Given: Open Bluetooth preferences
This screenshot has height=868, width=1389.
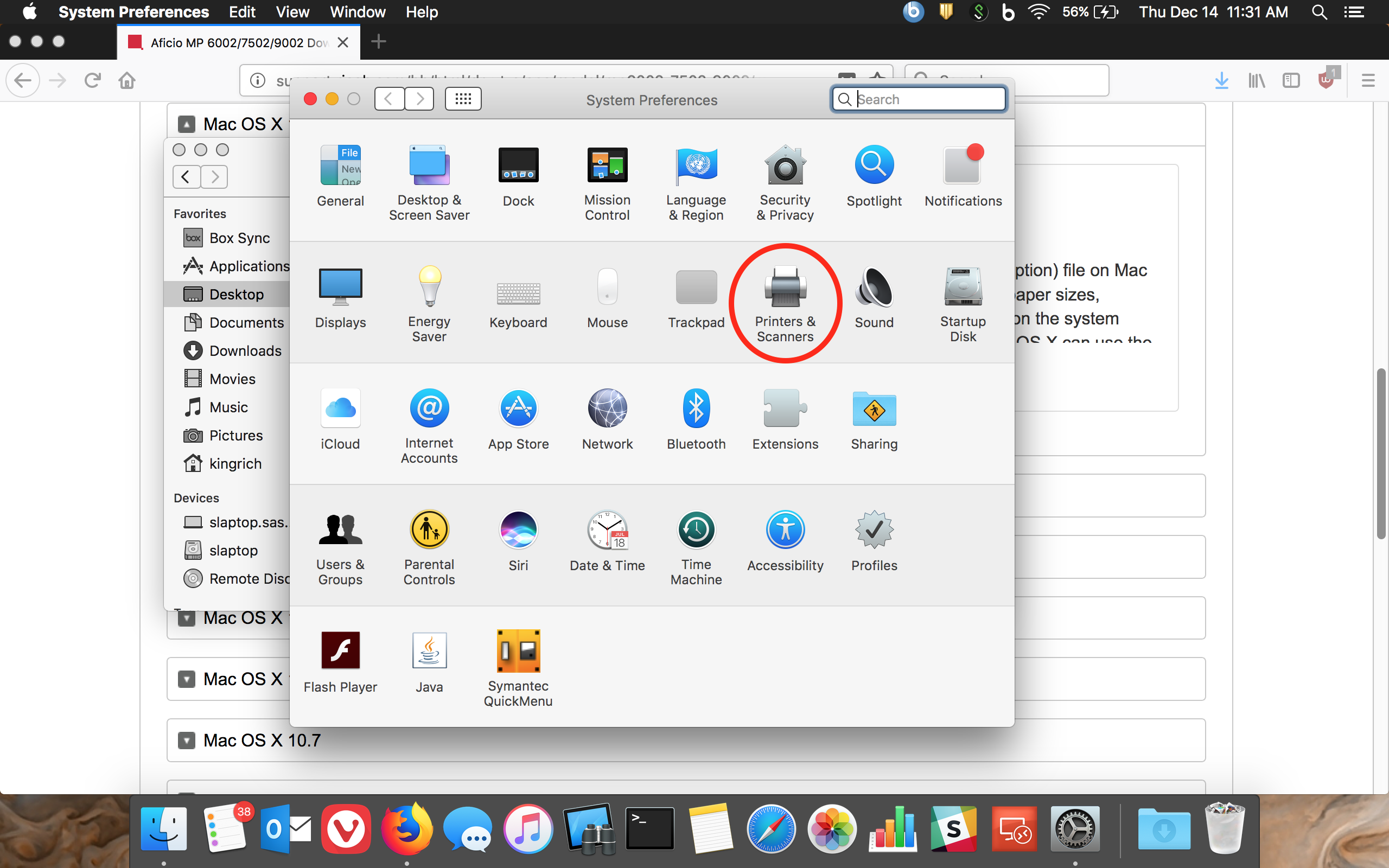Looking at the screenshot, I should coord(696,420).
